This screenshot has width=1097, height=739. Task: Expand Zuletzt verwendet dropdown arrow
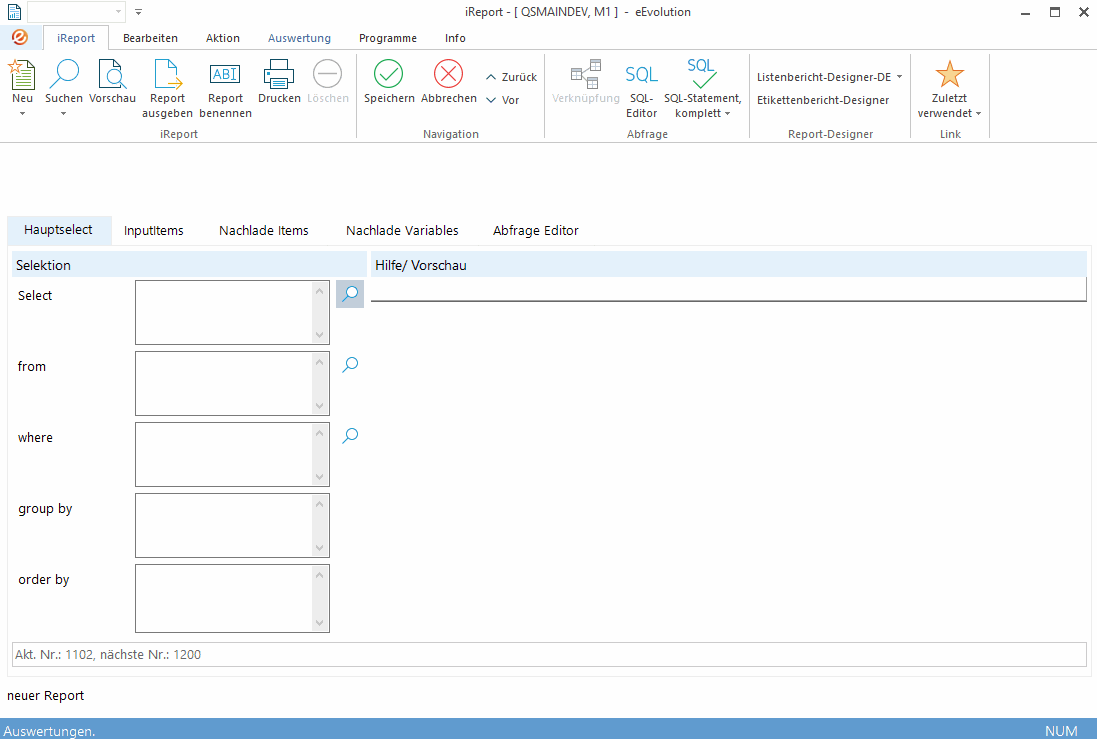tap(979, 114)
